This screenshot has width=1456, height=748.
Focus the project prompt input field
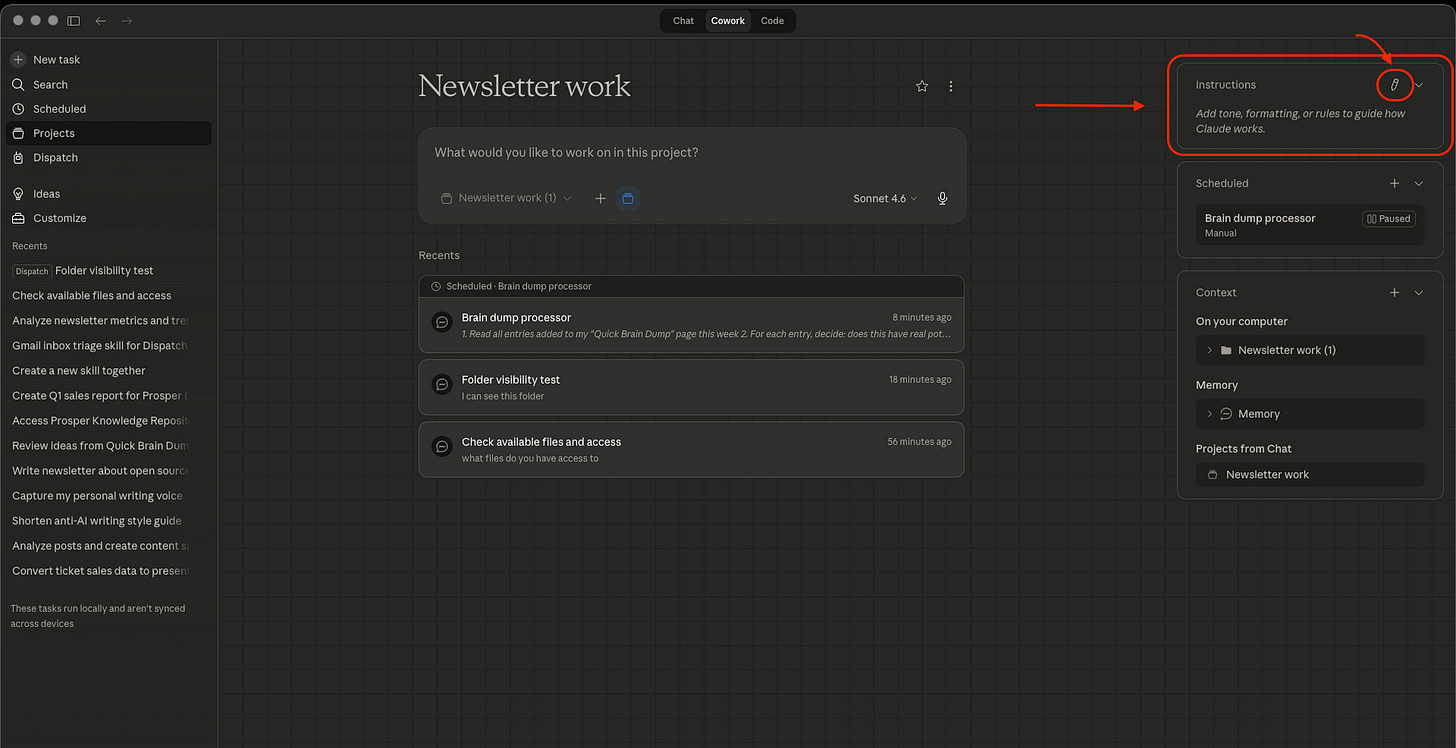pyautogui.click(x=691, y=153)
